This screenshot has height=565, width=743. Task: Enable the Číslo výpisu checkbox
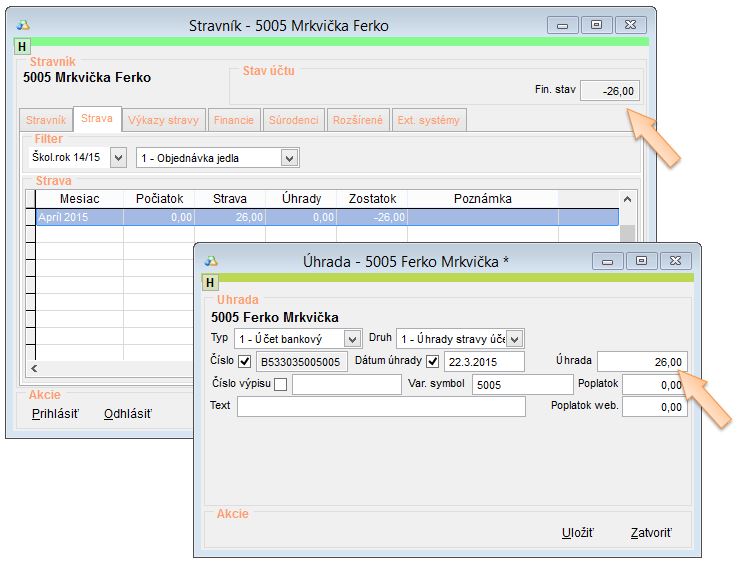[x=280, y=385]
